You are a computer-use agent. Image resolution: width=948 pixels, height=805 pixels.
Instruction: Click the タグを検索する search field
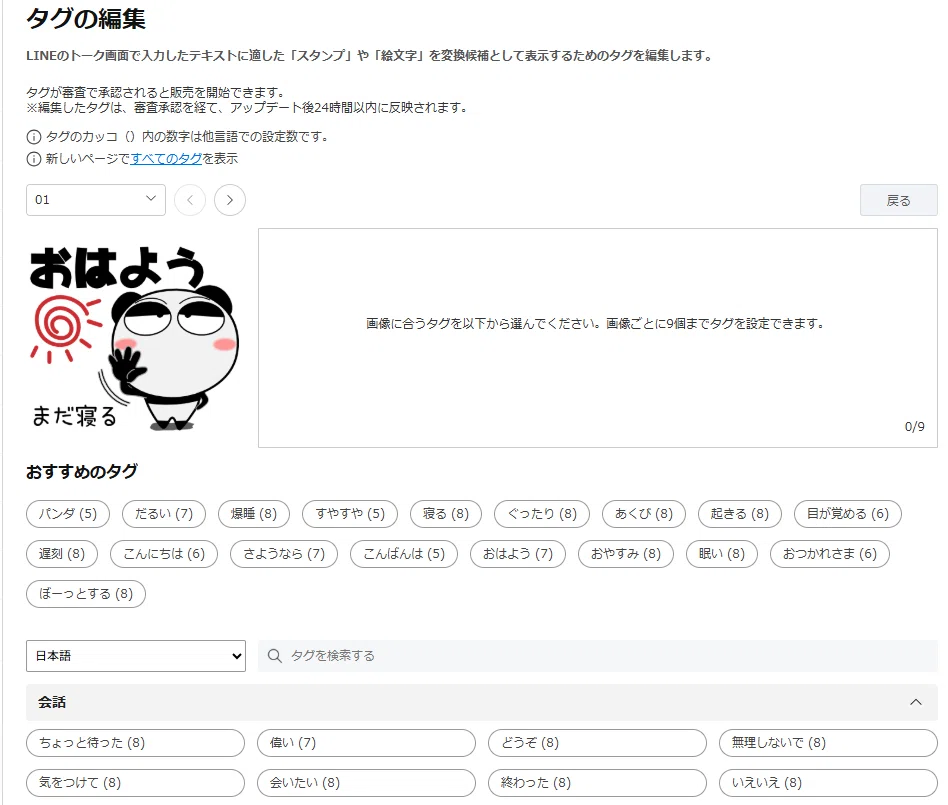(598, 656)
